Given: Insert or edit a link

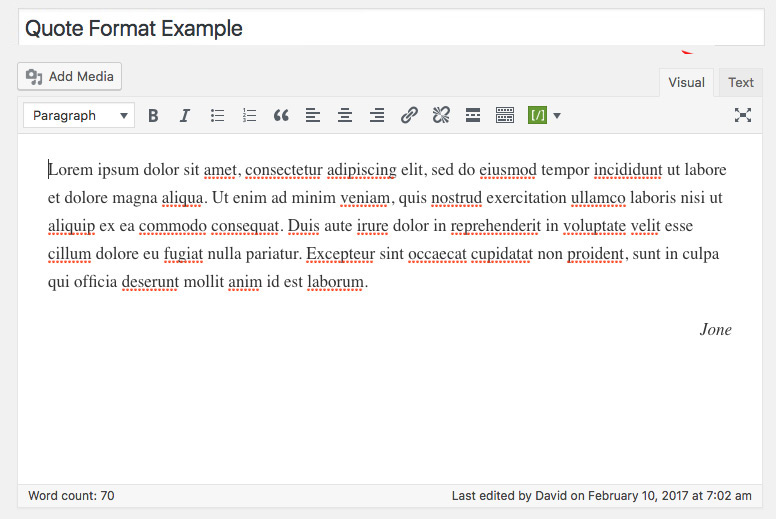Looking at the screenshot, I should [x=409, y=116].
